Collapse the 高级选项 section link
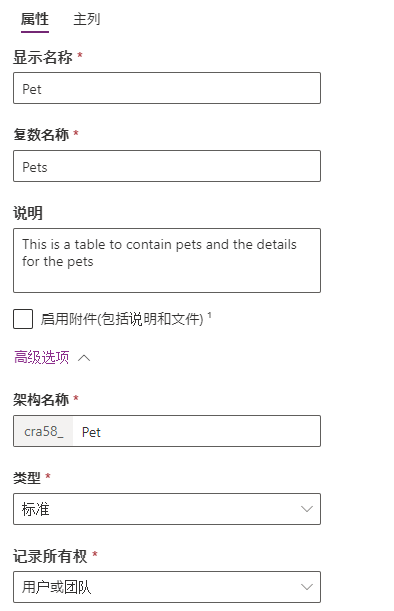This screenshot has height=611, width=394. [x=42, y=357]
